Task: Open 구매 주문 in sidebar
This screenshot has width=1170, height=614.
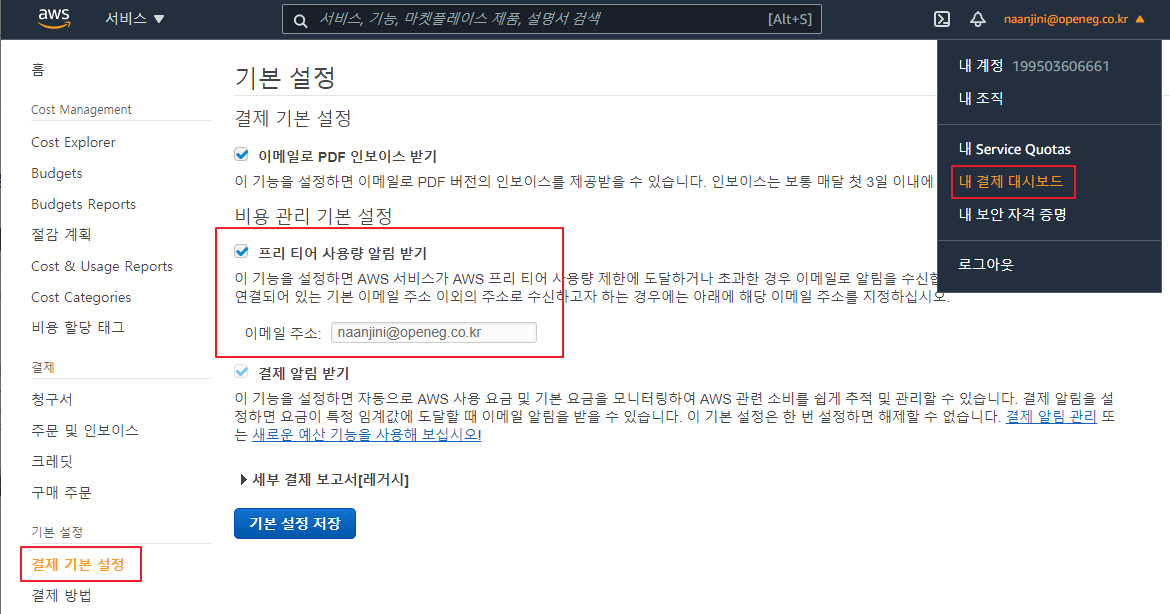Action: (x=61, y=492)
